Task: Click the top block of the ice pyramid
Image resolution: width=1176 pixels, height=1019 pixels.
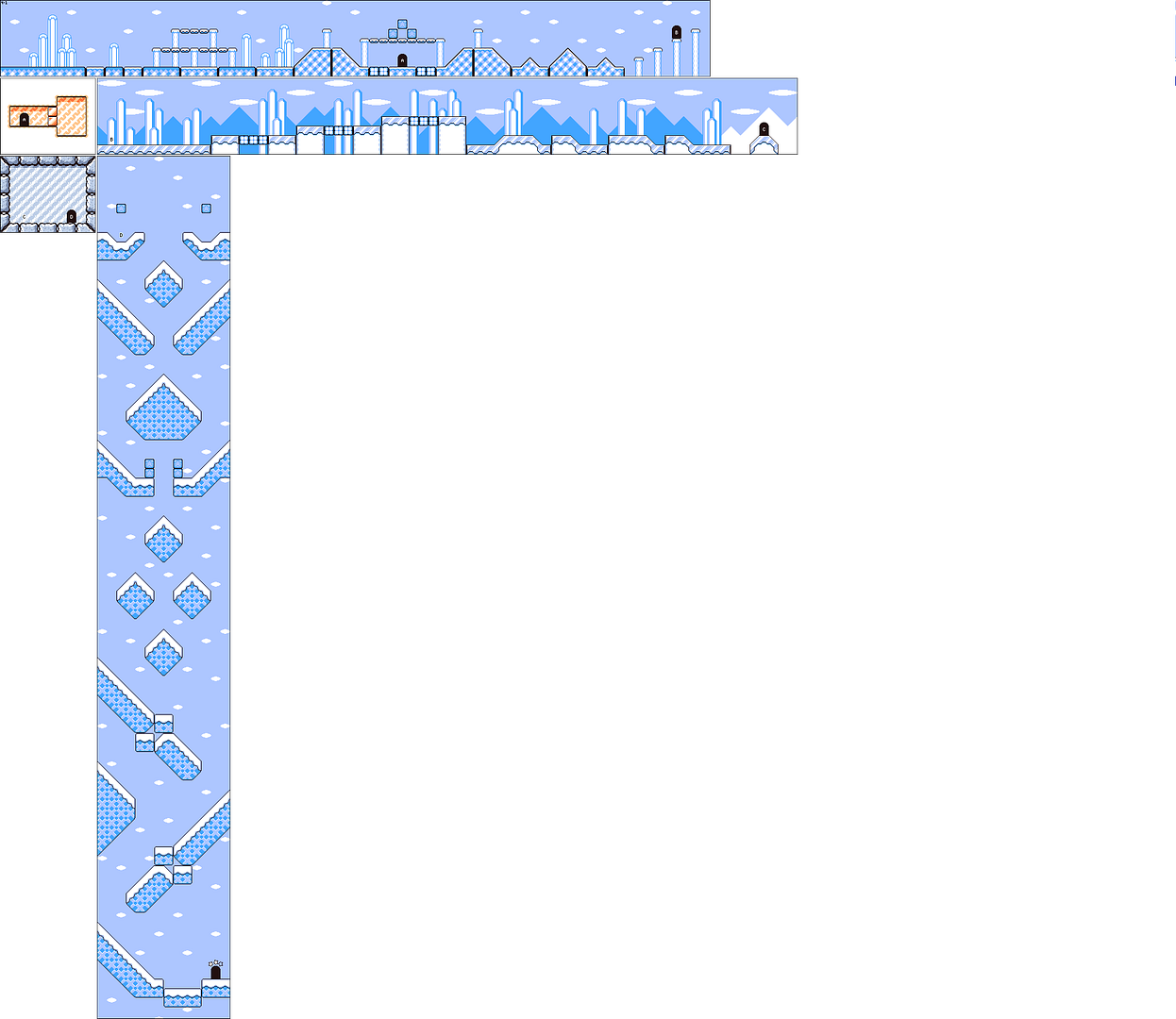Action: click(x=402, y=24)
